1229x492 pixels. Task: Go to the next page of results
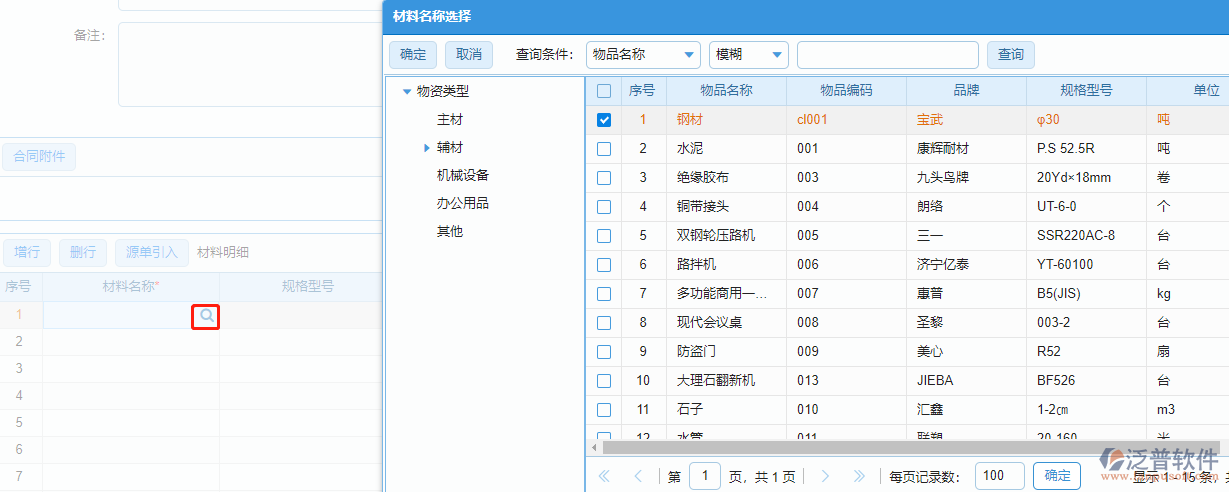coord(826,476)
